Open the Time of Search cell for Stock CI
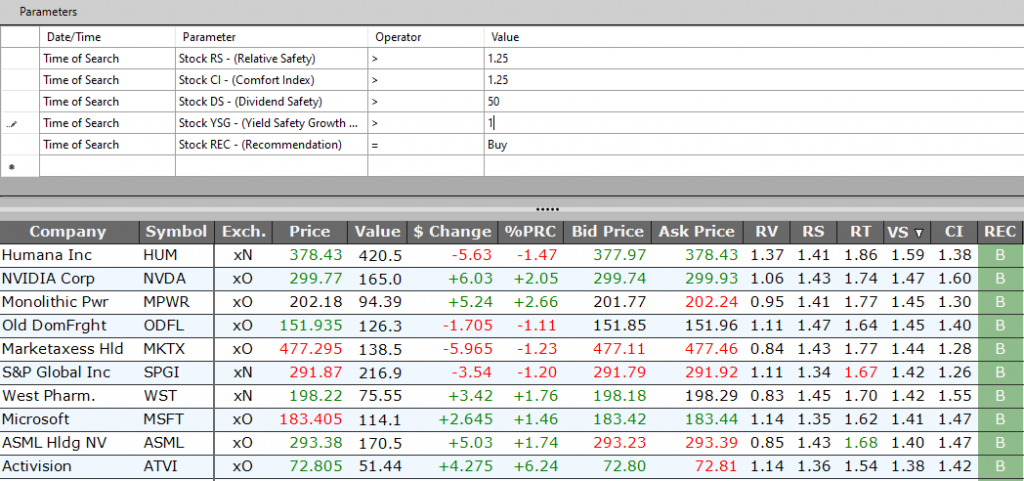 click(107, 80)
